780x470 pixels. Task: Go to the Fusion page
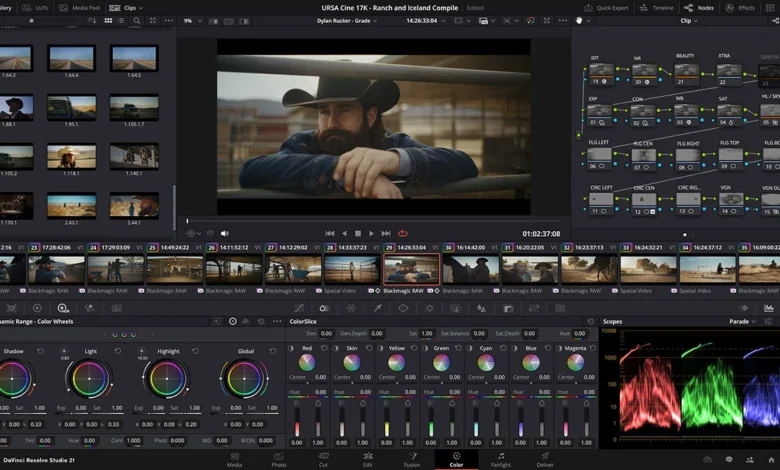pos(411,459)
